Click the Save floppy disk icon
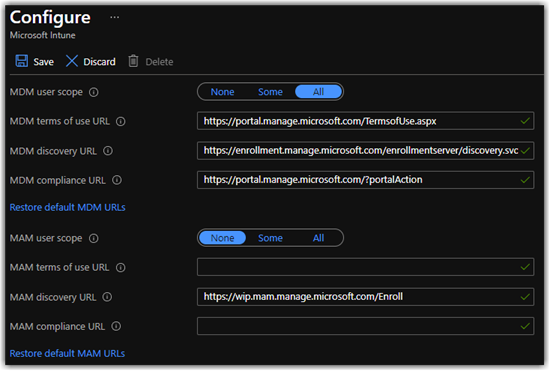This screenshot has height=371, width=550. (21, 61)
